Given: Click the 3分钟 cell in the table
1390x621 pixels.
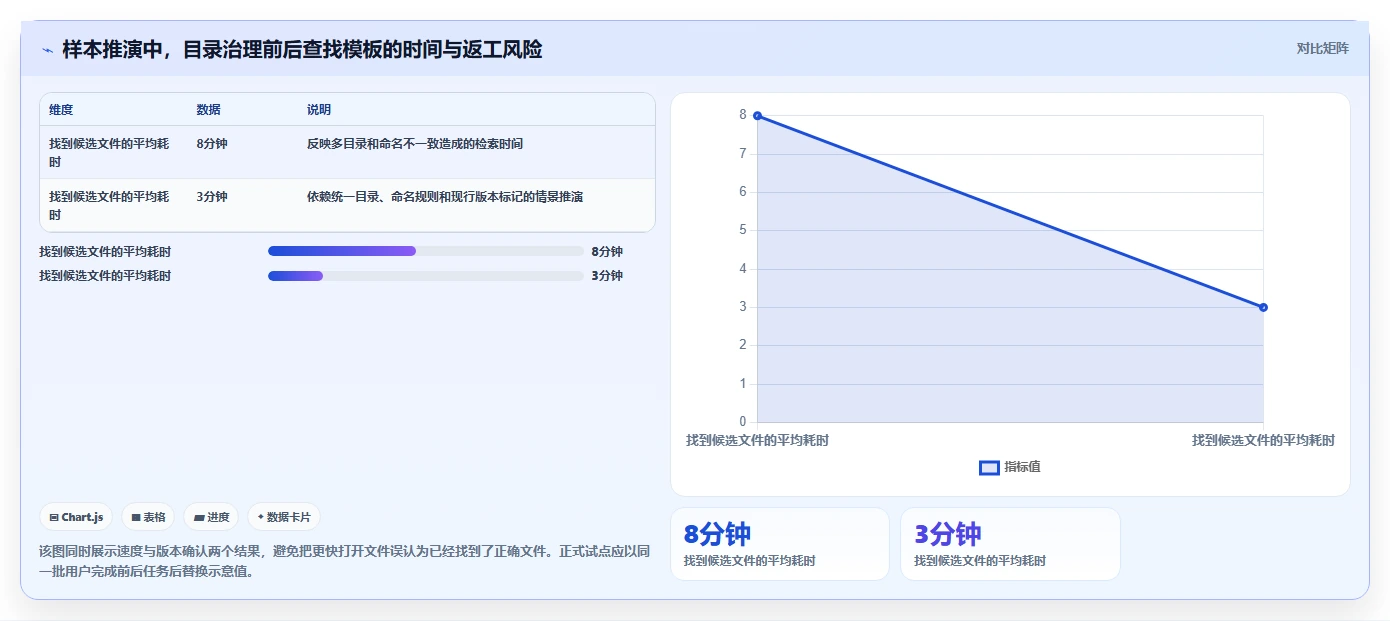Looking at the screenshot, I should pos(212,197).
